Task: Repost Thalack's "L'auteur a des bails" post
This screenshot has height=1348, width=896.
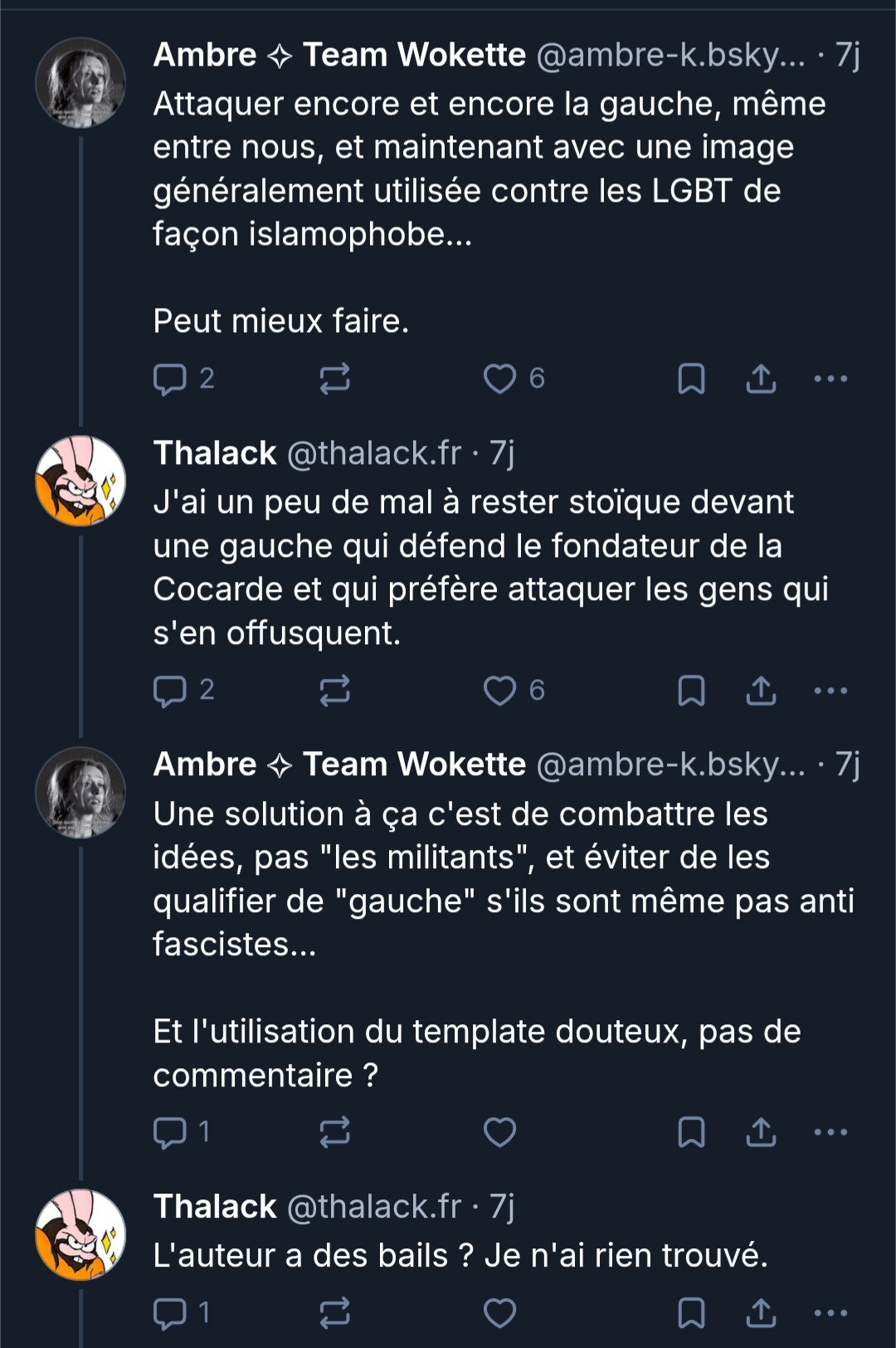Action: pyautogui.click(x=334, y=1313)
